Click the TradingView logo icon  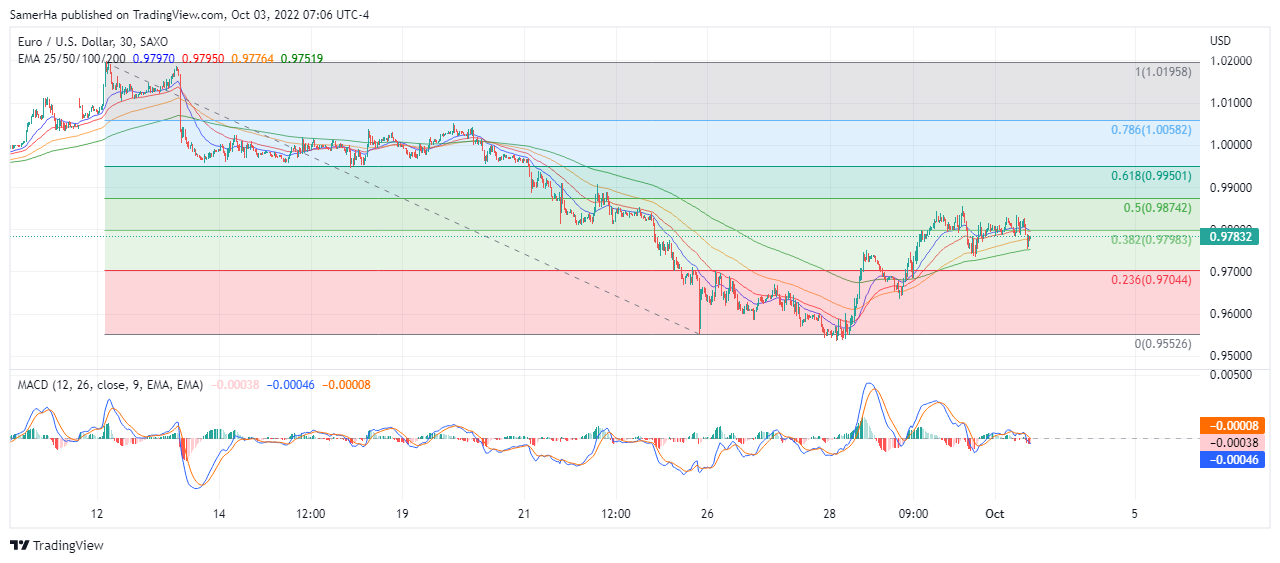click(20, 545)
